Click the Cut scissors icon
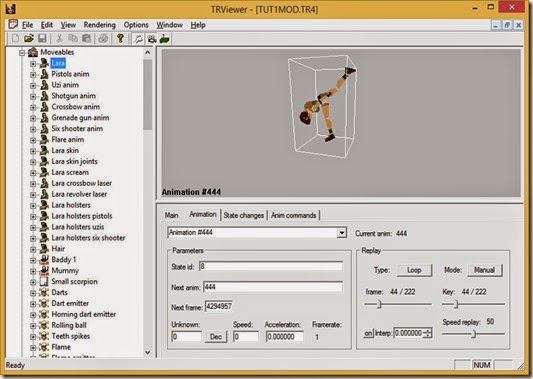 point(59,38)
